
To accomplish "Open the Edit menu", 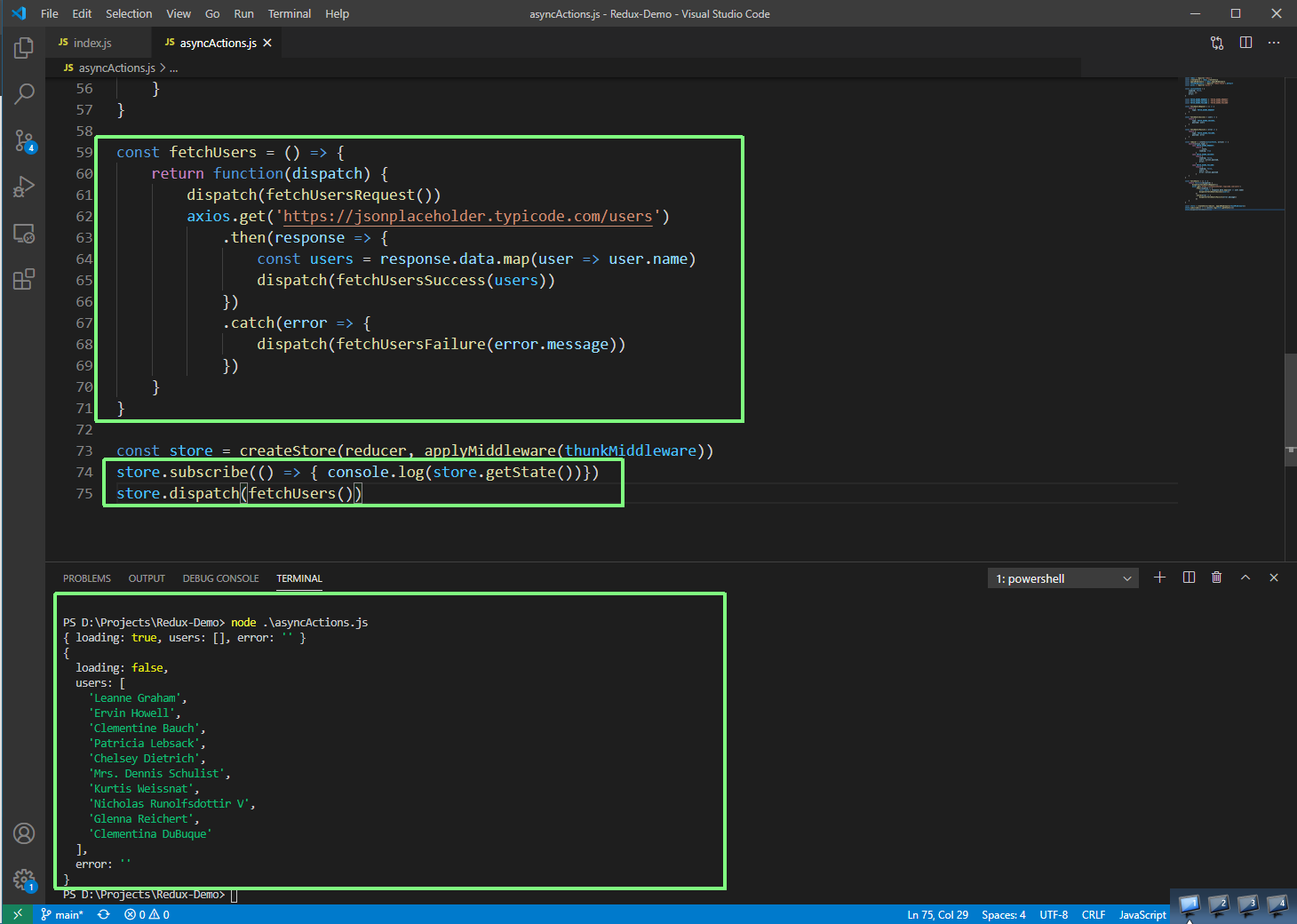I will 82,13.
